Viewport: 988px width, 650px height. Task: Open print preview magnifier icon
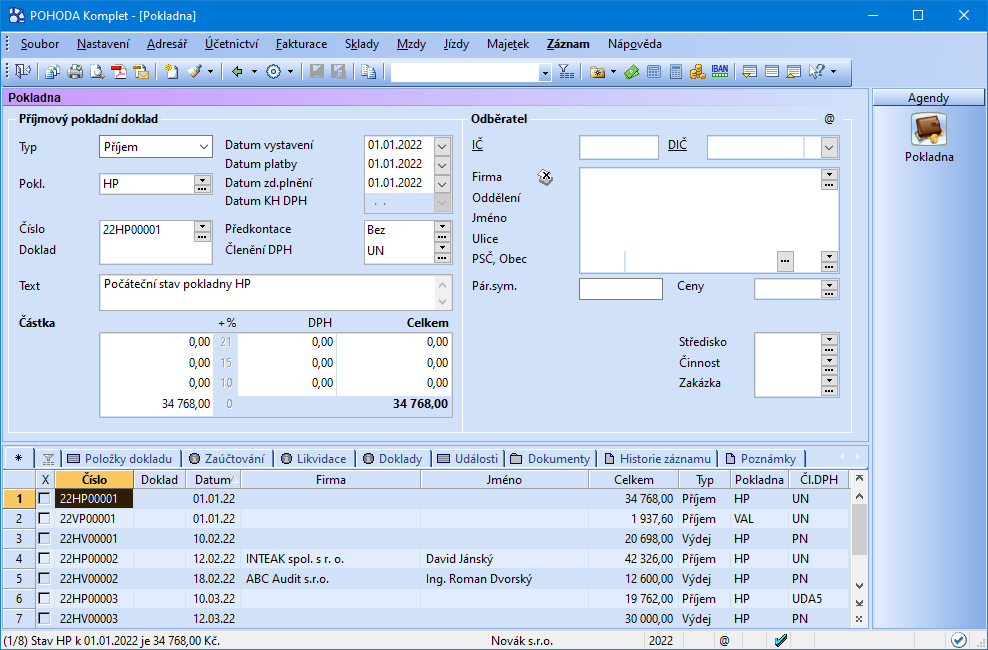97,72
